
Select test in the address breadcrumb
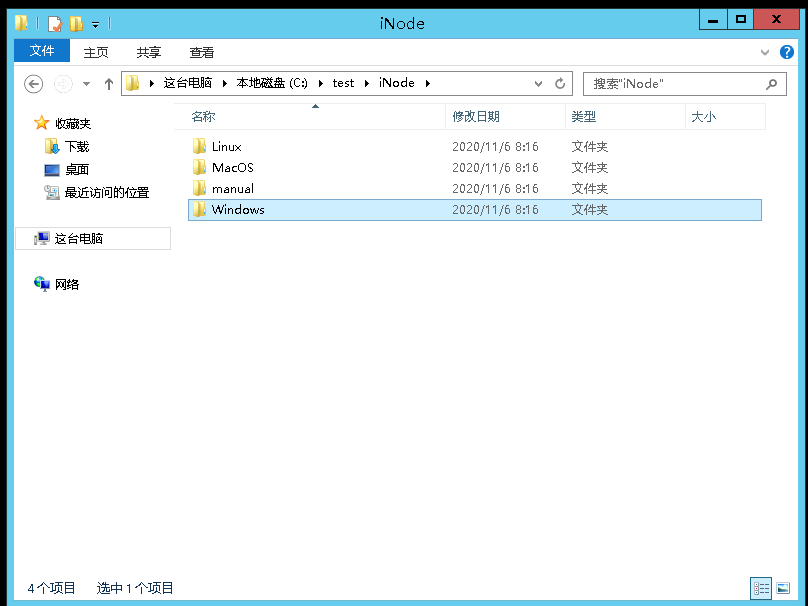pos(343,83)
